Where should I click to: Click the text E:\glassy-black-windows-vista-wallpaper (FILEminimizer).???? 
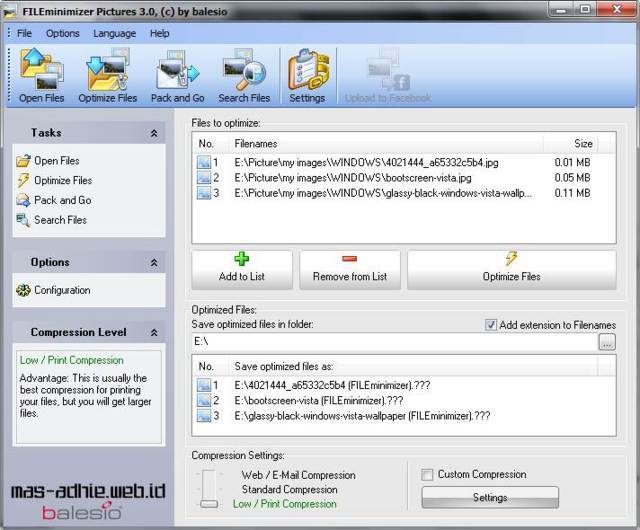[362, 416]
